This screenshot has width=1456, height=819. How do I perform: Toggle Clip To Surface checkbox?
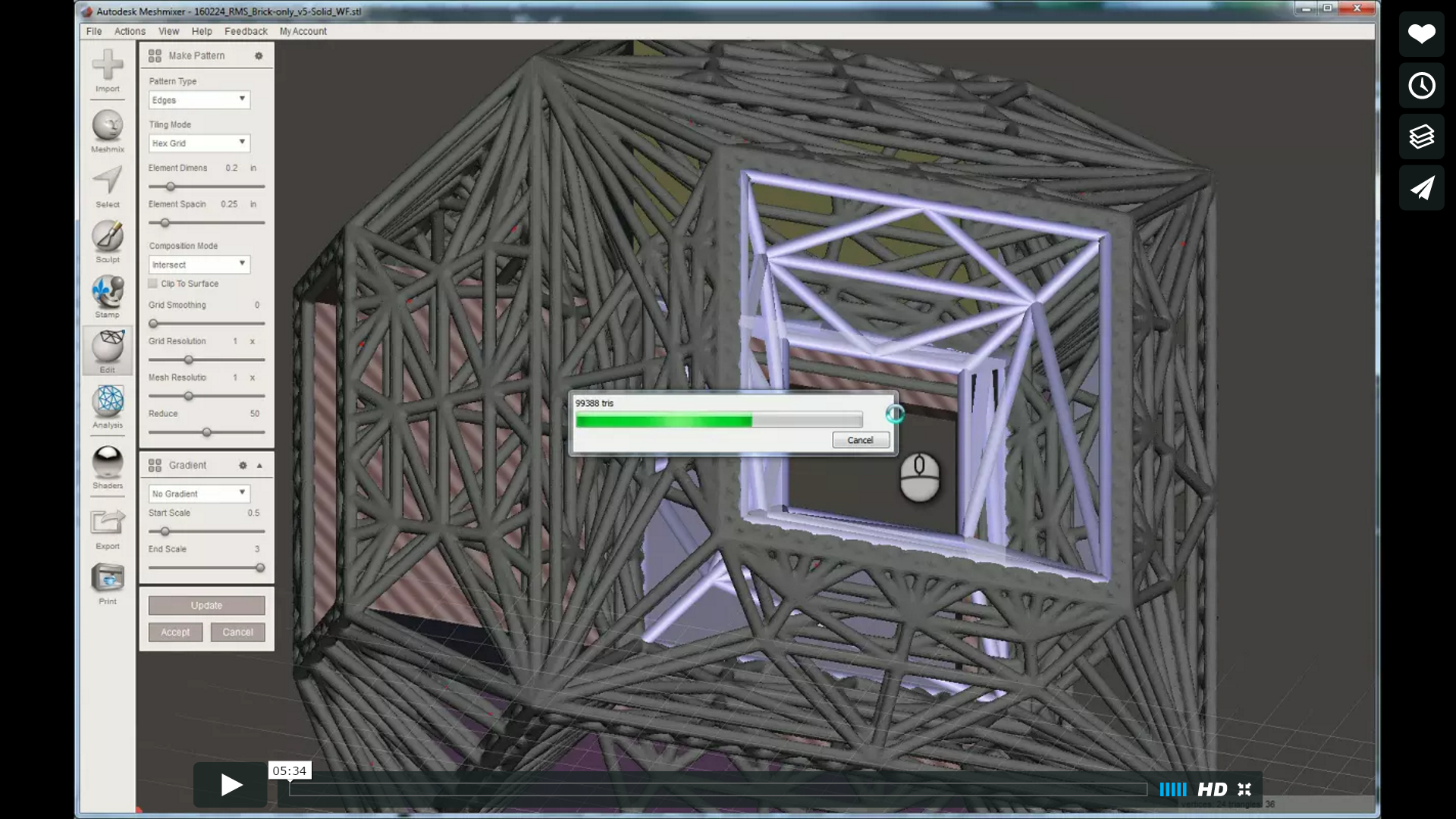pyautogui.click(x=153, y=284)
